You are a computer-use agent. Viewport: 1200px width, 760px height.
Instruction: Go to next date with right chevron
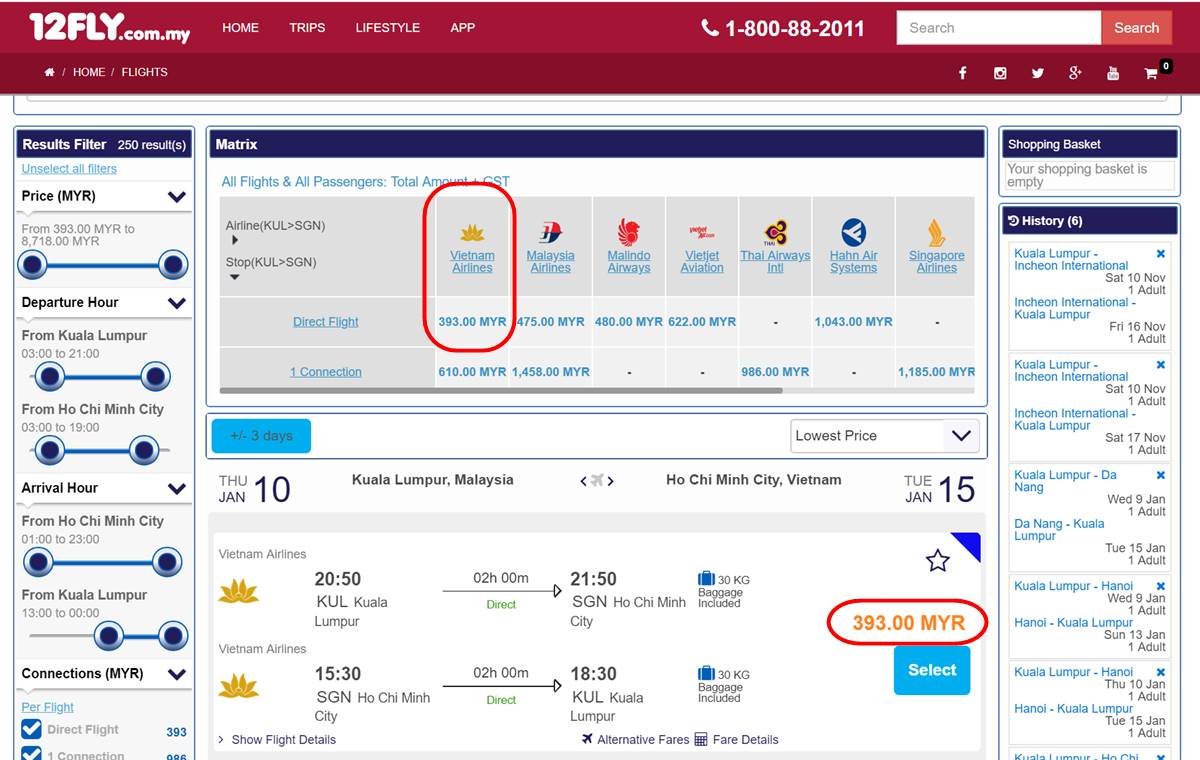[x=610, y=481]
